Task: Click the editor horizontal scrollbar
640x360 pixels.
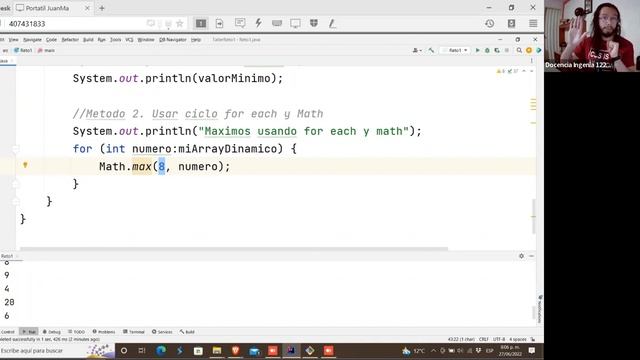Action: click(x=234, y=249)
